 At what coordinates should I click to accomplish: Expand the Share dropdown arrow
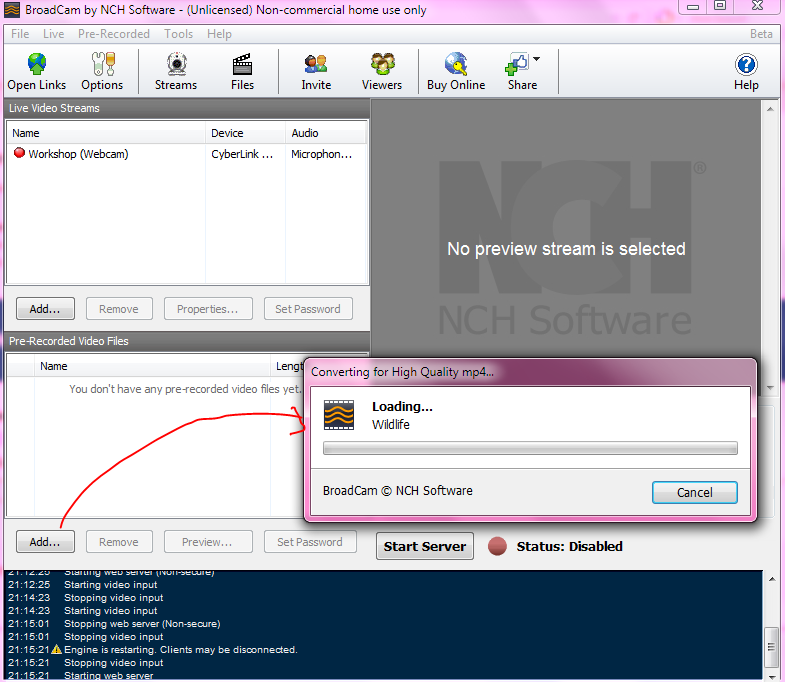pos(537,59)
